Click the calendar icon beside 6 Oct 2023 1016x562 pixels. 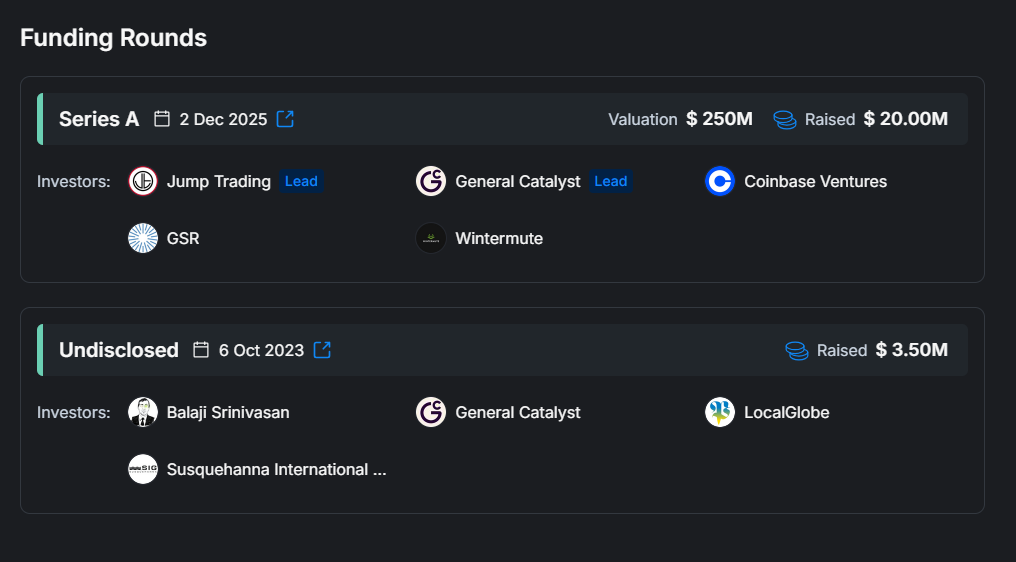click(201, 350)
